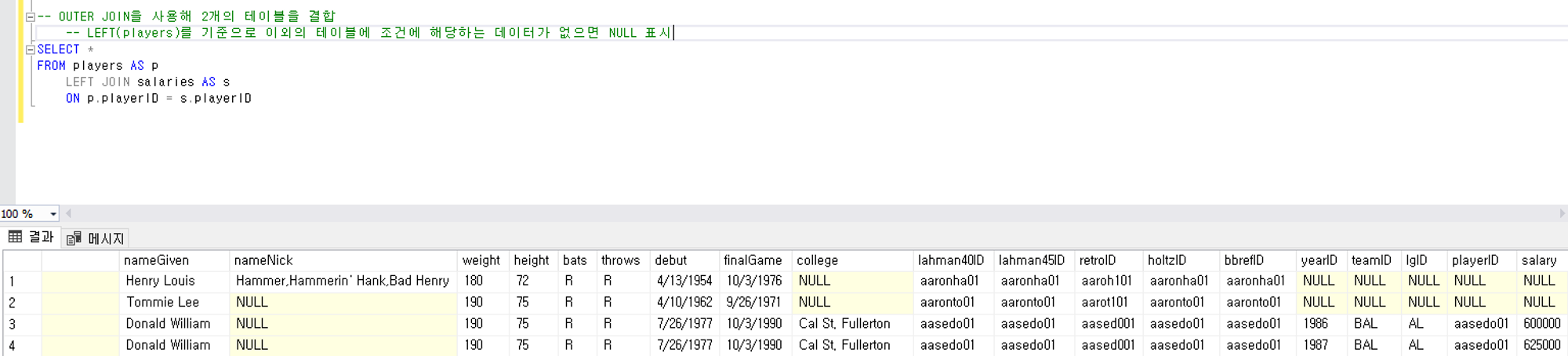Click the nameNick cell starting 'Hammer,Hammerin'
This screenshot has height=356, width=1568.
[x=343, y=281]
